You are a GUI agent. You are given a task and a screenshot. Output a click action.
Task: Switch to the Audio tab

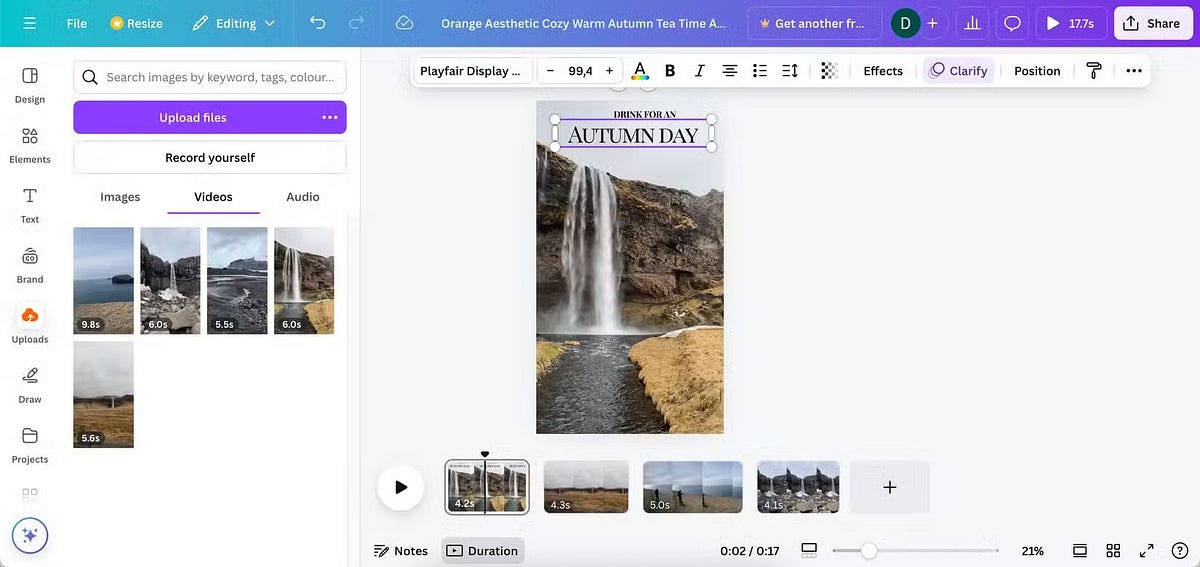tap(303, 197)
